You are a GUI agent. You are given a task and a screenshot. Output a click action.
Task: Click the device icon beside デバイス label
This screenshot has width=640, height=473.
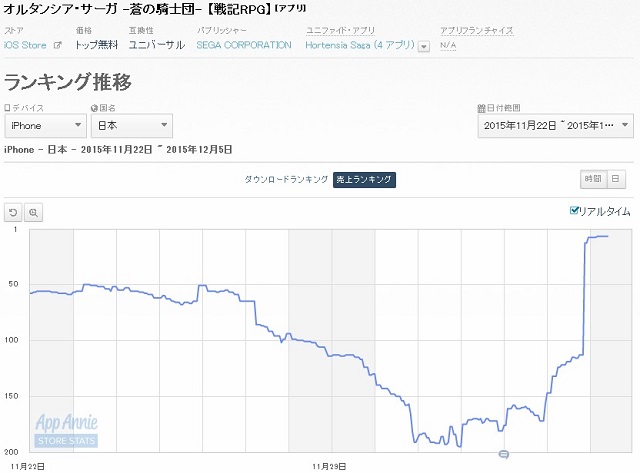(x=7, y=107)
